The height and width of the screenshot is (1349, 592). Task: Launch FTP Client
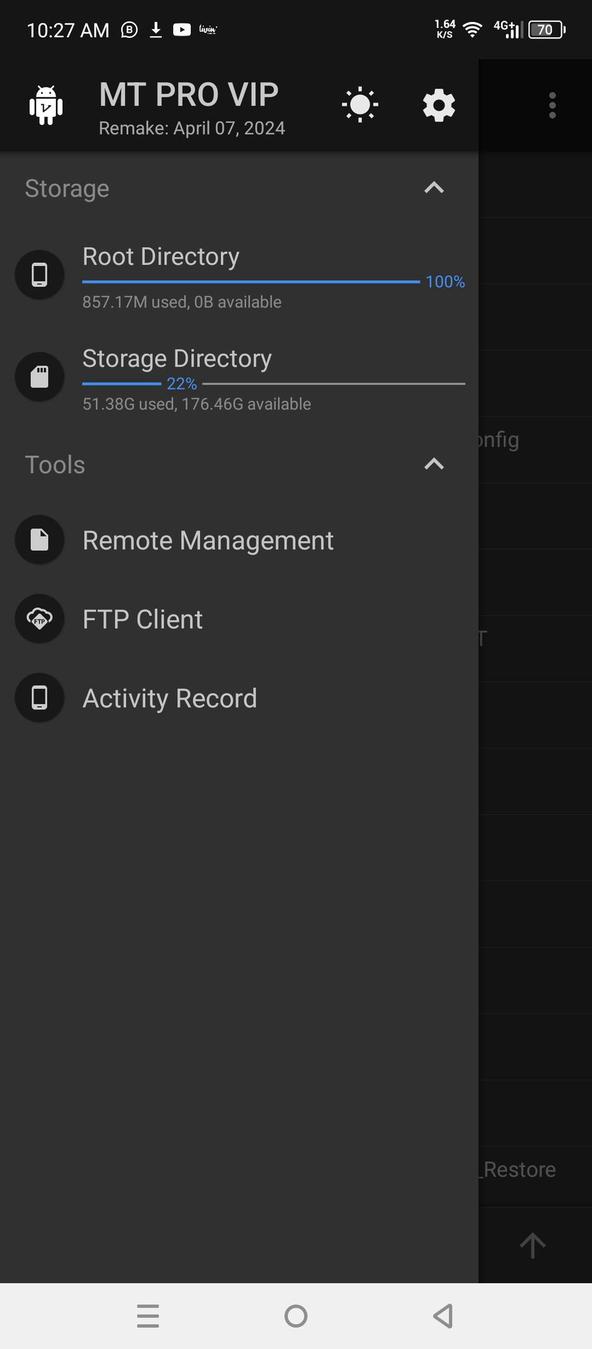(x=239, y=619)
